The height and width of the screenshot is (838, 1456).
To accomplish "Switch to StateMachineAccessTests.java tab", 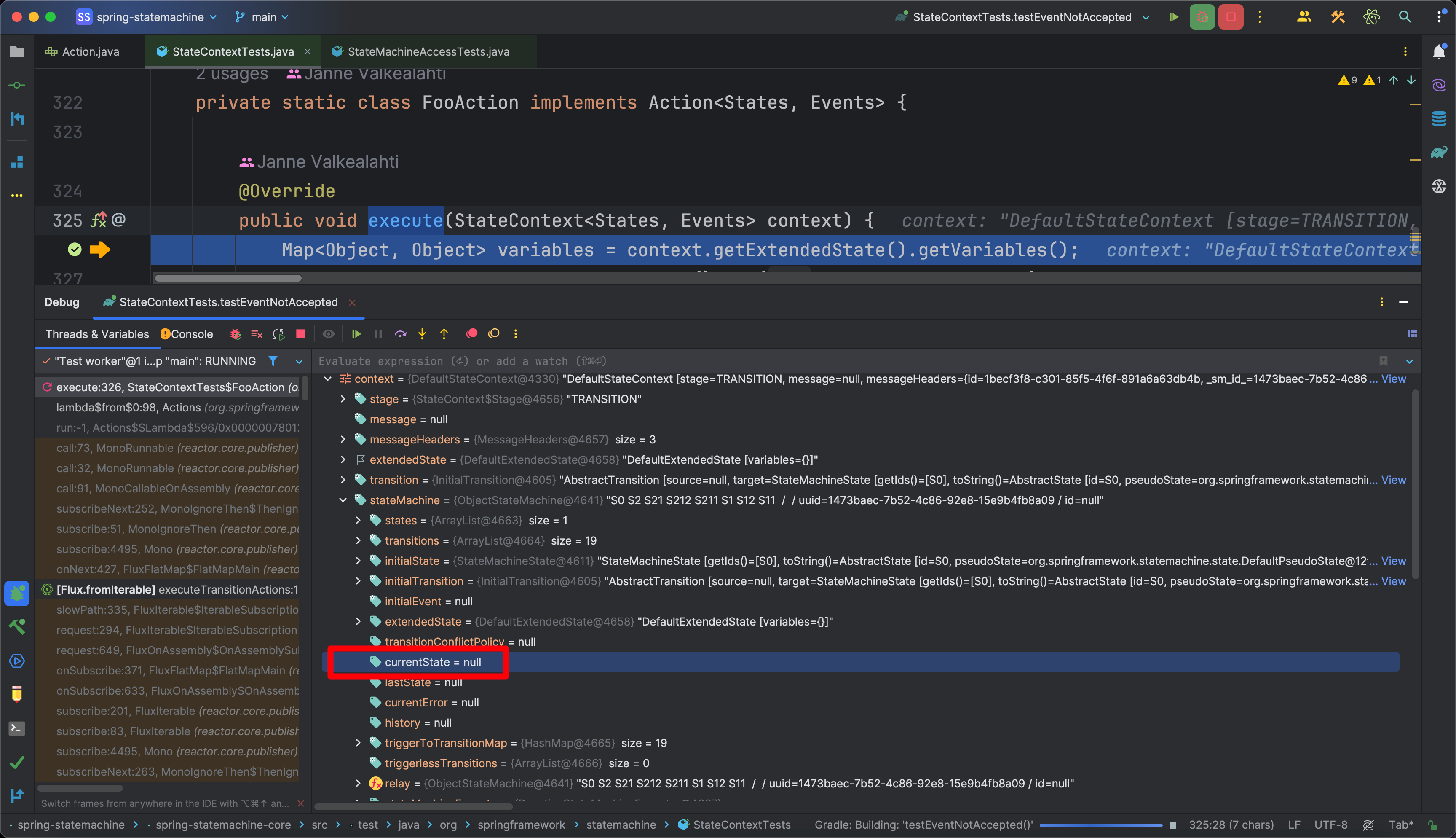I will point(428,52).
